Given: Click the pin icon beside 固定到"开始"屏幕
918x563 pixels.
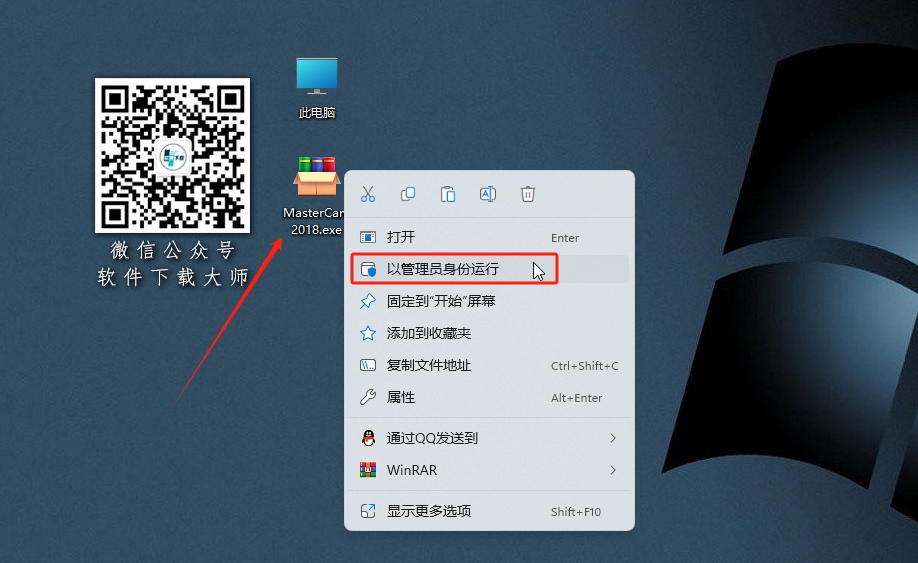Looking at the screenshot, I should tap(368, 301).
